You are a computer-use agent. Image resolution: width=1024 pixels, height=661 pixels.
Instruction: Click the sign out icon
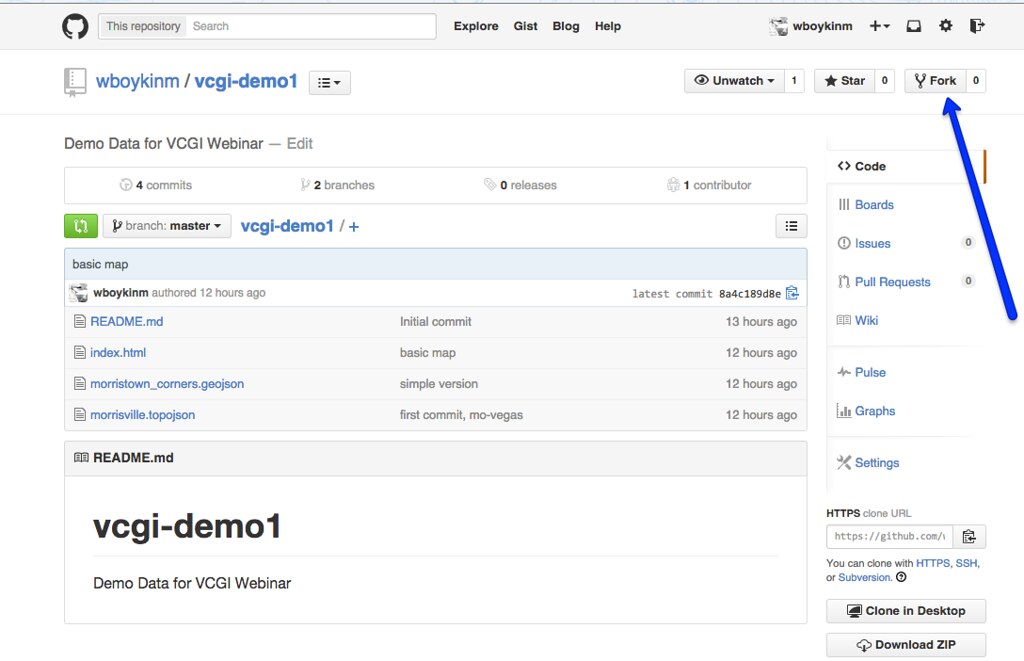[x=977, y=26]
